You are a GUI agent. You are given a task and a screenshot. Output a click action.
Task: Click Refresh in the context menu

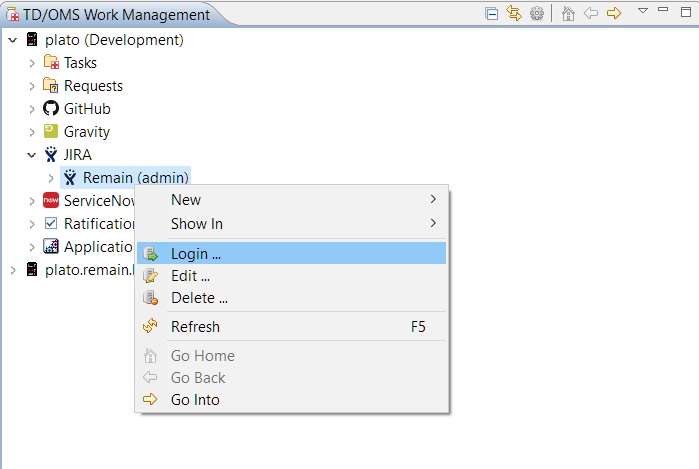(195, 327)
